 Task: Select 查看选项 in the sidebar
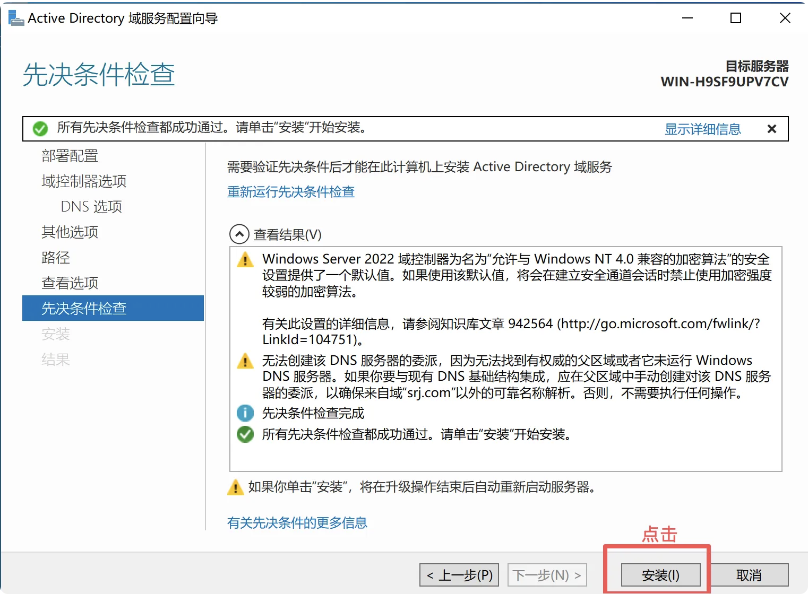[70, 283]
